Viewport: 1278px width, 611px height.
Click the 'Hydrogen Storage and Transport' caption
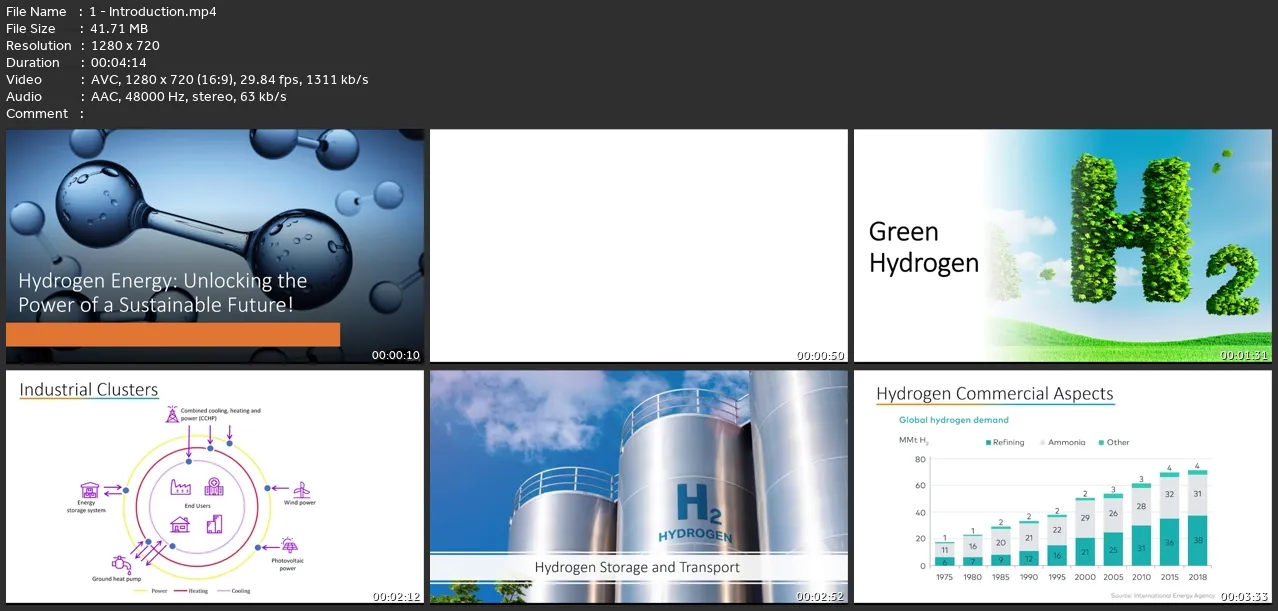[x=637, y=567]
